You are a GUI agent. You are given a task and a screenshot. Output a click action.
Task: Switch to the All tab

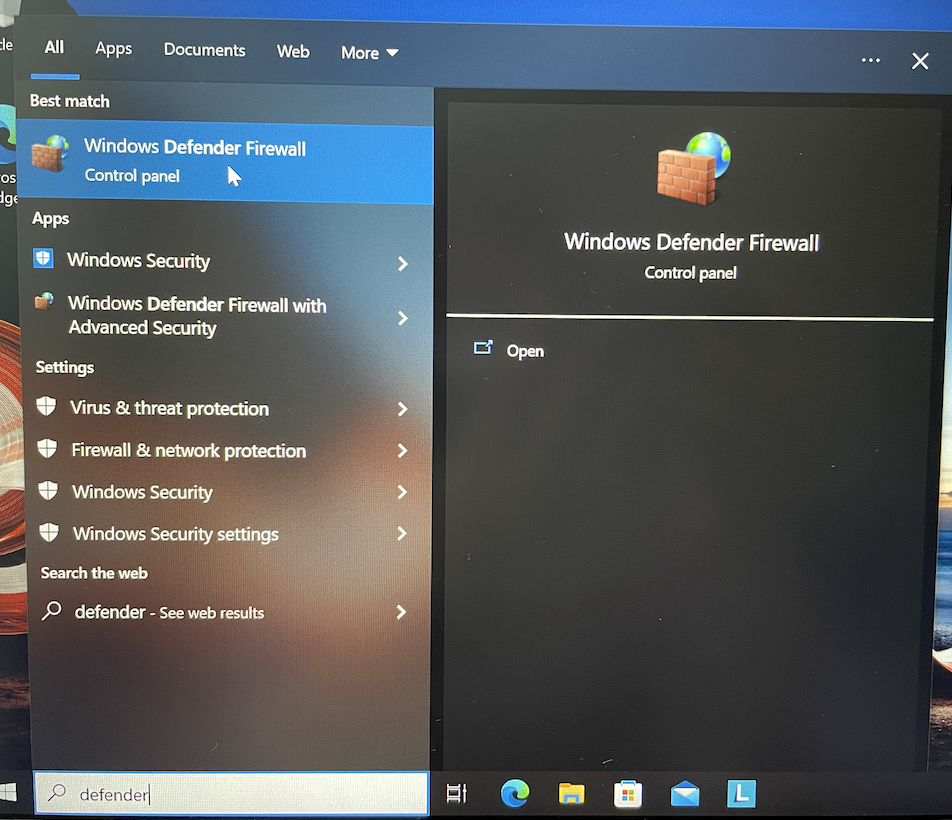click(54, 47)
